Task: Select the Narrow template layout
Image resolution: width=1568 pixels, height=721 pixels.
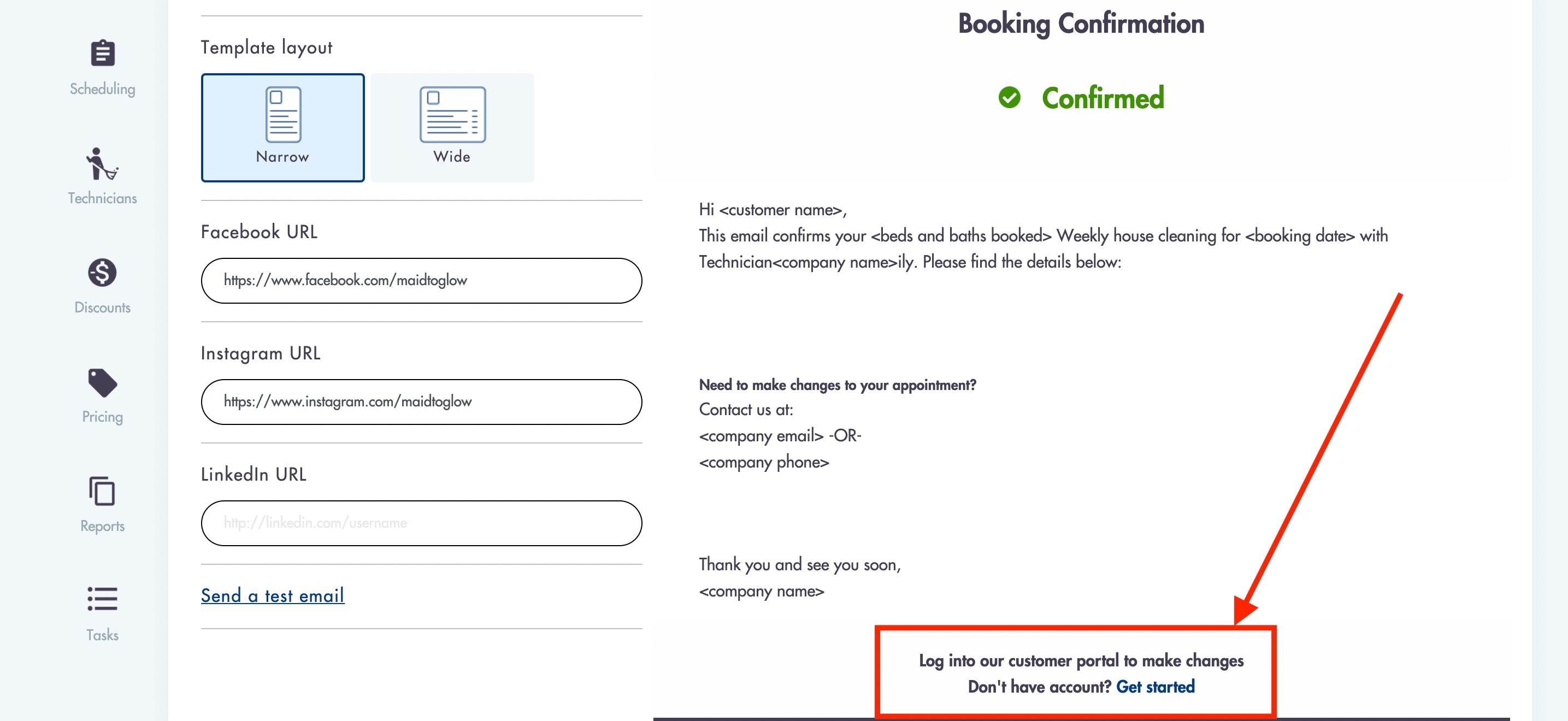Action: [282, 128]
